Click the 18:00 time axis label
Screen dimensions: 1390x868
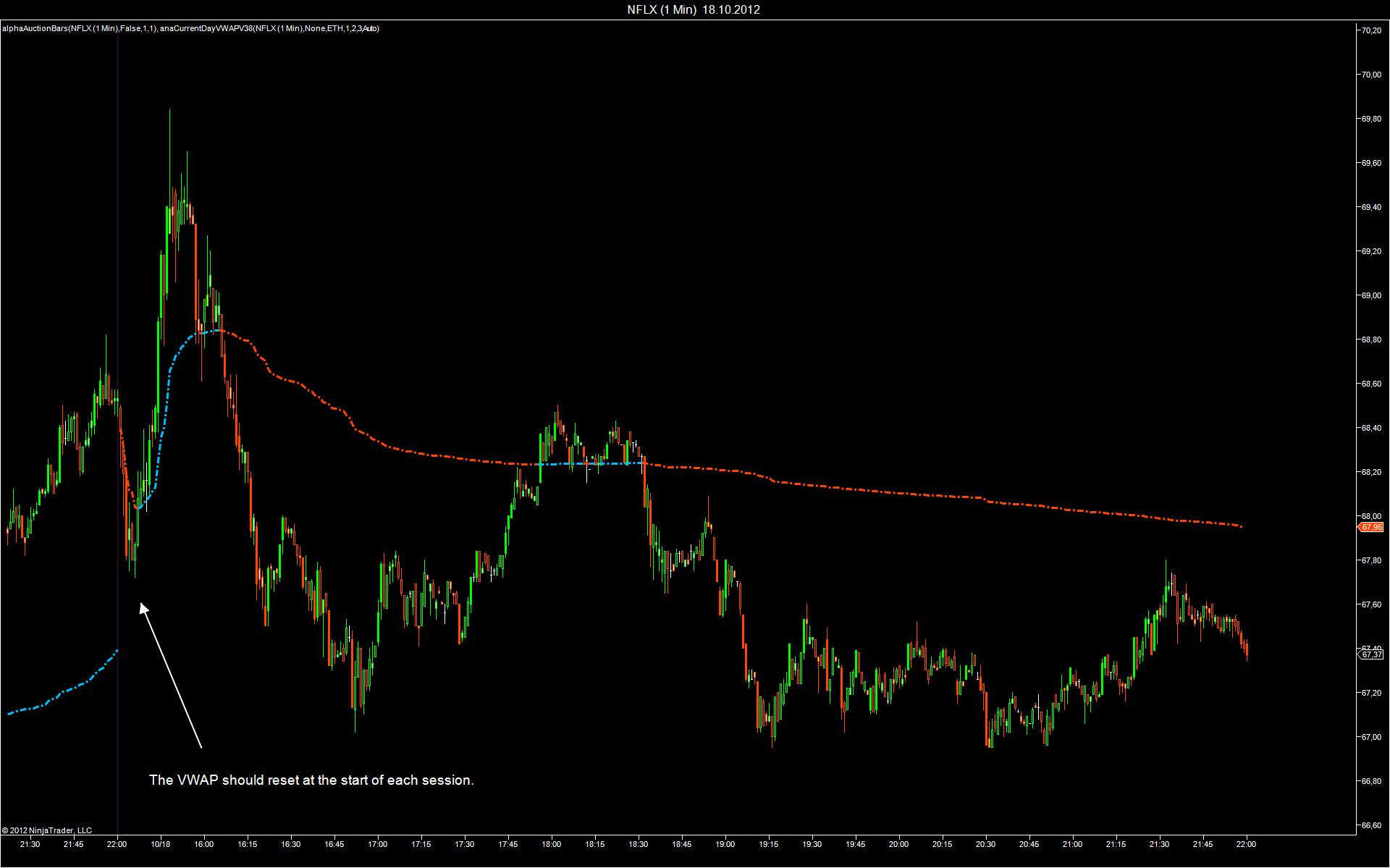[x=552, y=844]
